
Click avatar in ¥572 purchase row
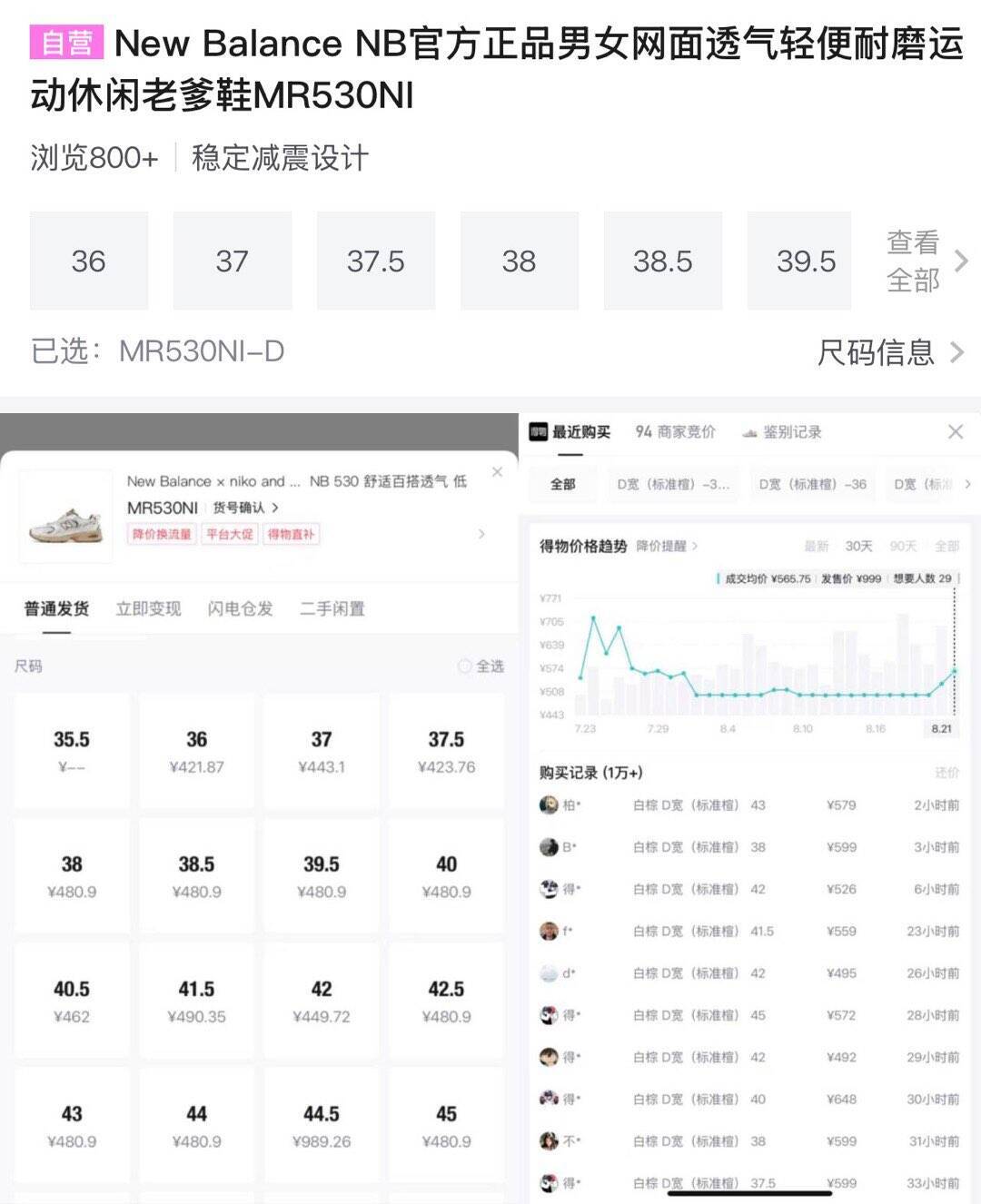coord(549,1015)
